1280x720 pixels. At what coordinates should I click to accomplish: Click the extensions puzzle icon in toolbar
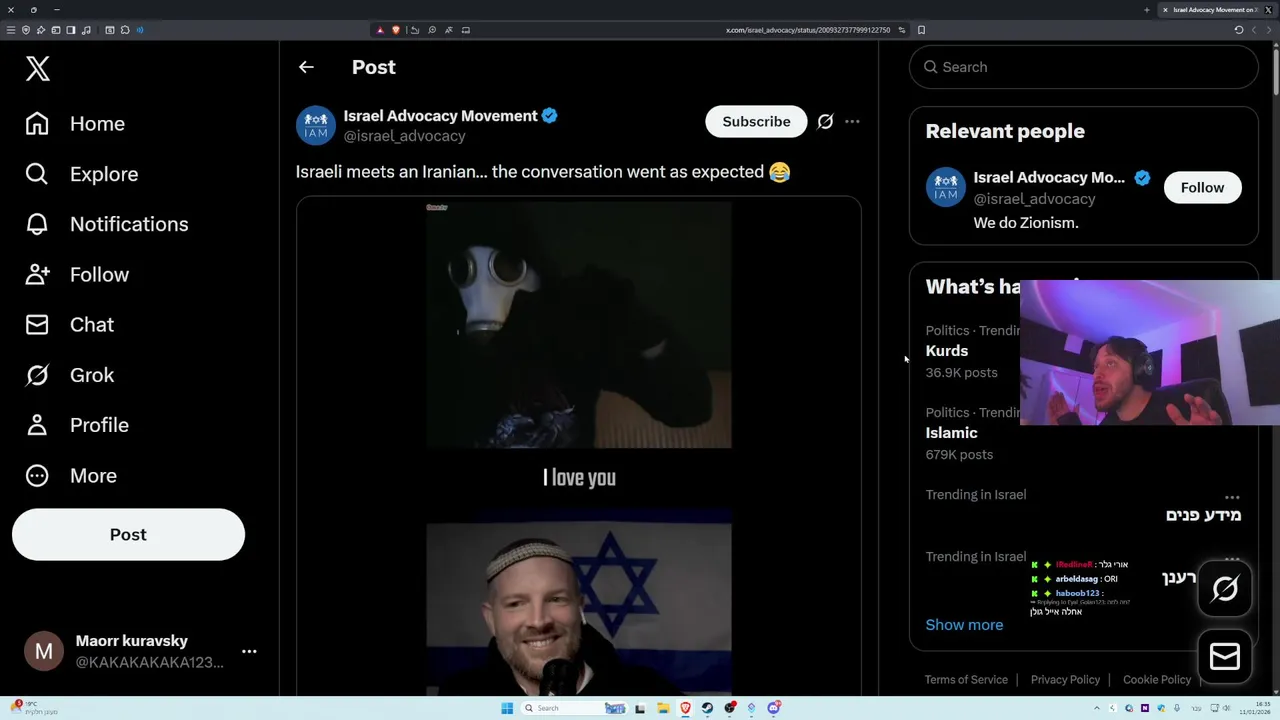tap(125, 30)
